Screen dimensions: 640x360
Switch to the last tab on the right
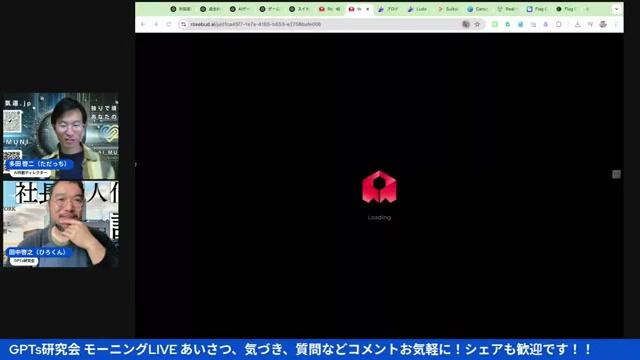coord(567,9)
